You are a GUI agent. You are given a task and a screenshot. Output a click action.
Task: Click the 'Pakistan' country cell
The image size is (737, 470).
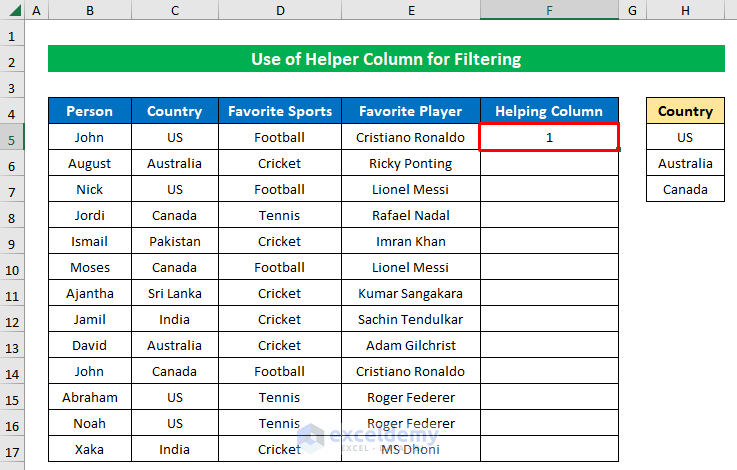pyautogui.click(x=174, y=241)
